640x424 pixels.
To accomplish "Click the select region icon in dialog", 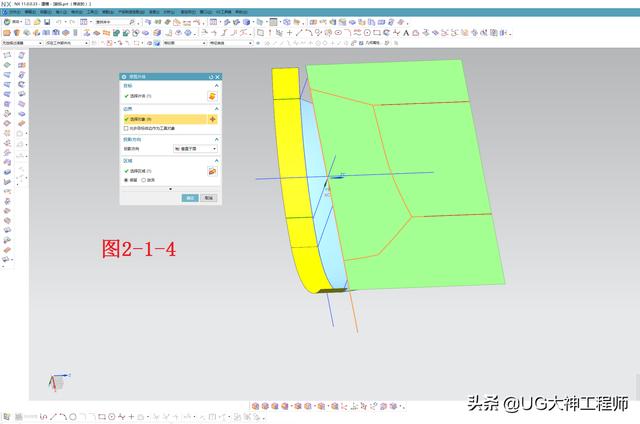I will coord(212,171).
